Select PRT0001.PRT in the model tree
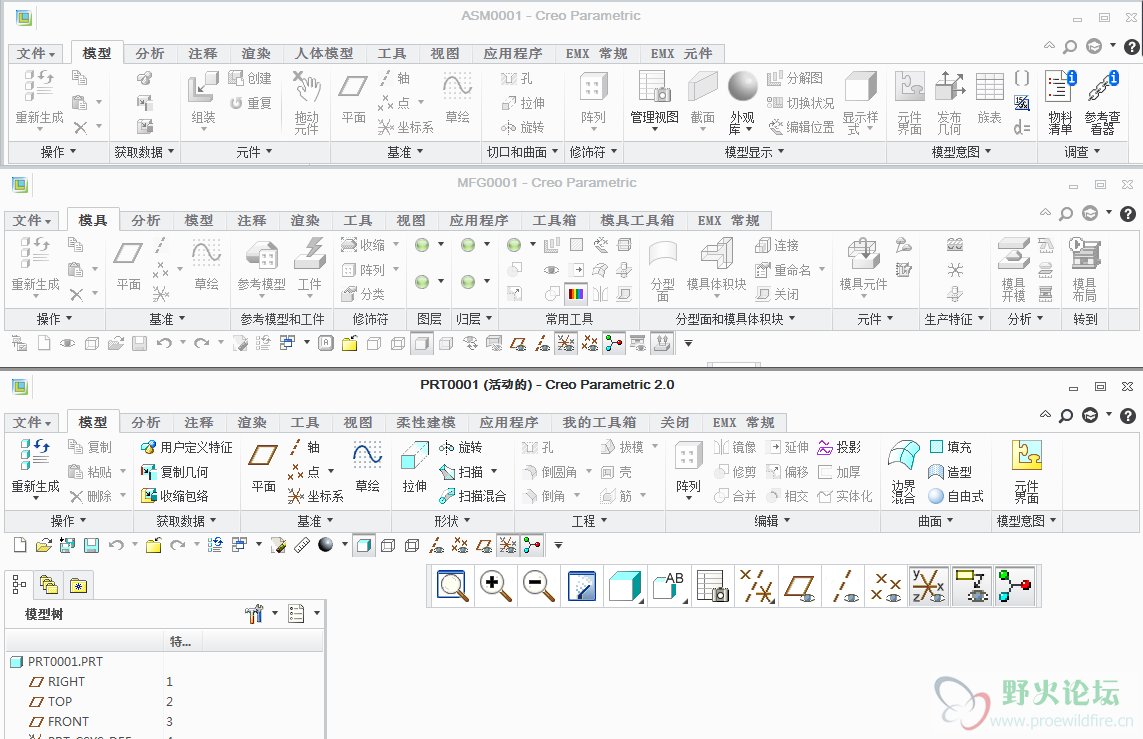Viewport: 1143px width, 739px height. (57, 662)
